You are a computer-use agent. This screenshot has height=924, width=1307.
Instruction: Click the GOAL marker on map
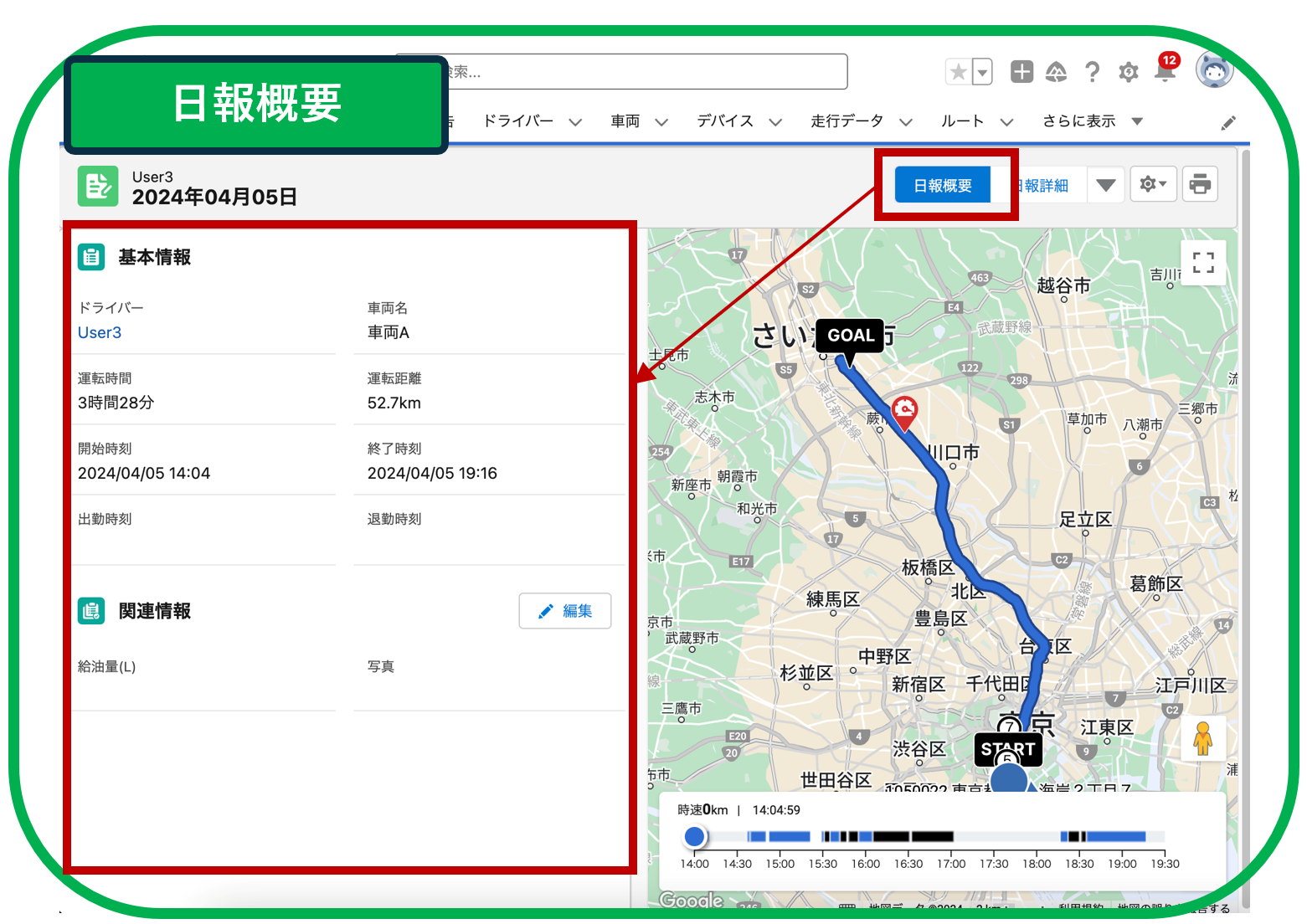[851, 336]
